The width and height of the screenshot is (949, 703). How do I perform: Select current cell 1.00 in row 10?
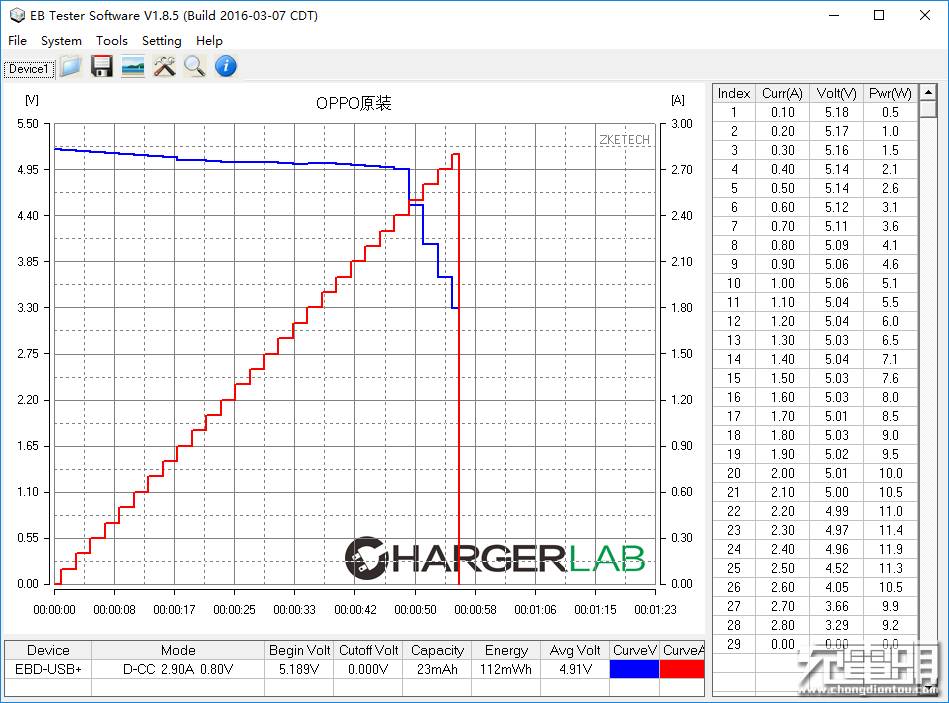tap(782, 283)
